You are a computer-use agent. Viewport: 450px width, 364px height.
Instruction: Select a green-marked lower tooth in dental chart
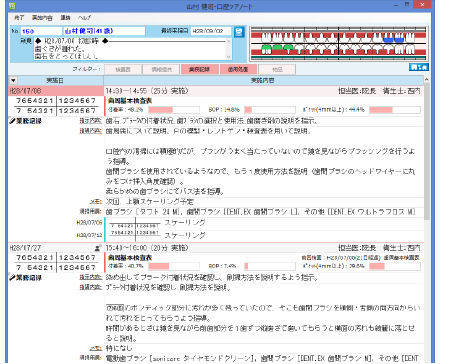pyautogui.click(x=266, y=49)
